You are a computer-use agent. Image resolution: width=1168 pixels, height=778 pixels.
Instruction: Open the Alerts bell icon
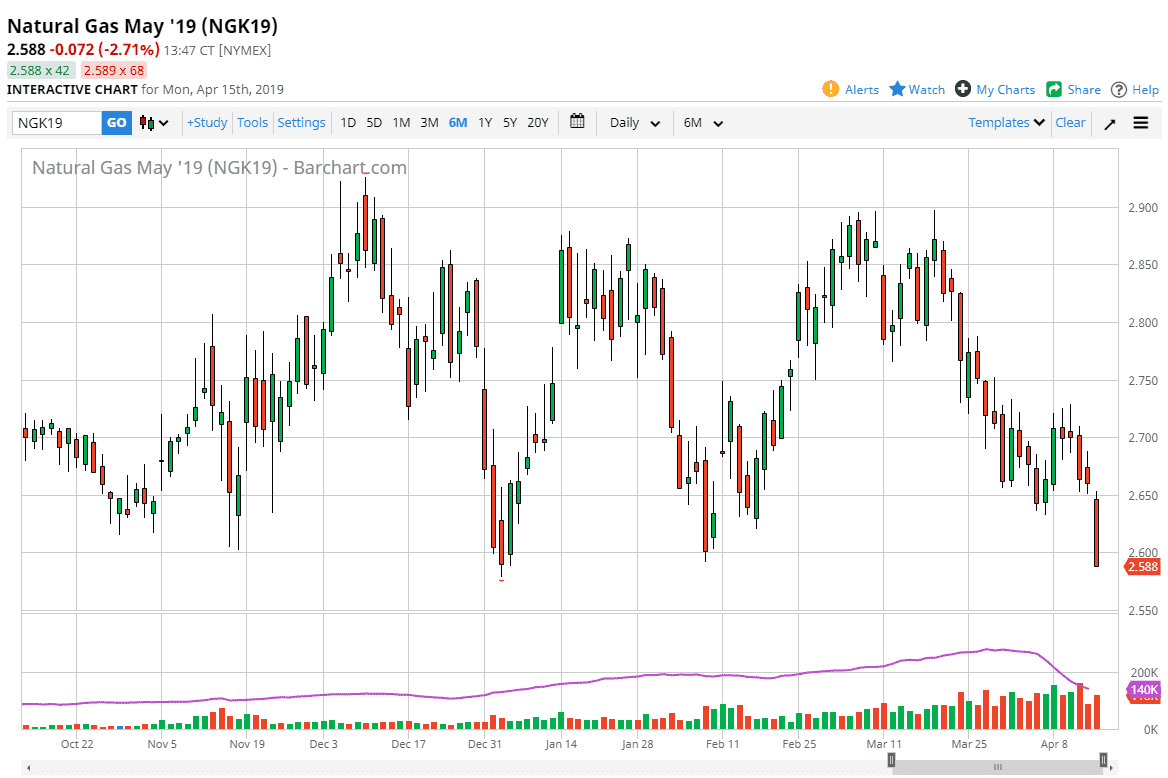831,89
